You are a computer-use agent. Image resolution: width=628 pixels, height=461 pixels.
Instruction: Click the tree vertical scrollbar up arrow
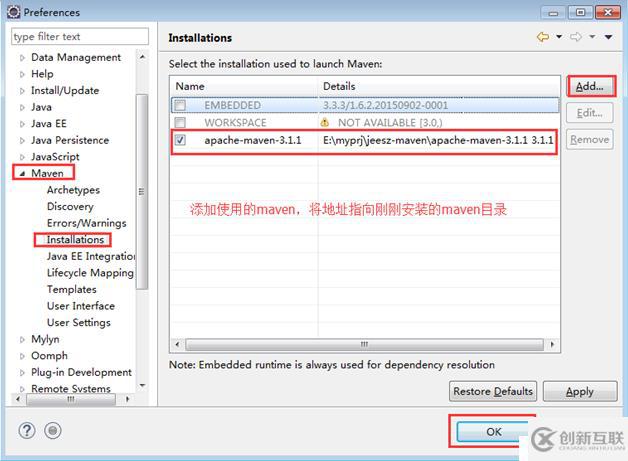pyautogui.click(x=142, y=57)
